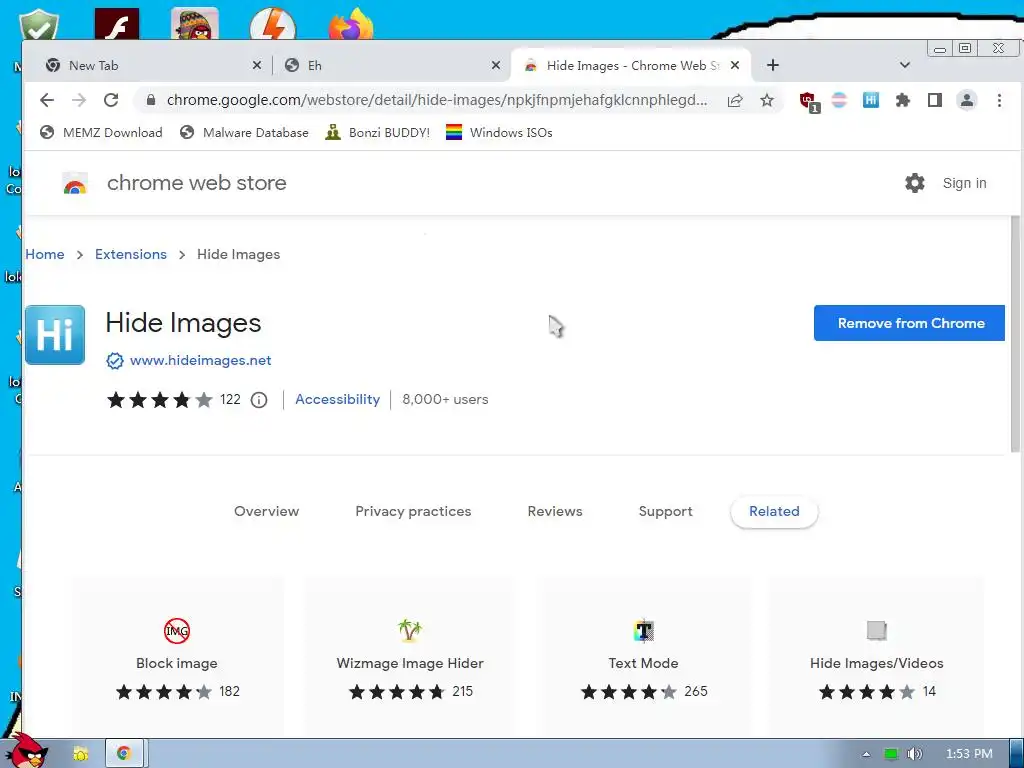Open the Reviews tab
1024x768 pixels.
pos(554,511)
